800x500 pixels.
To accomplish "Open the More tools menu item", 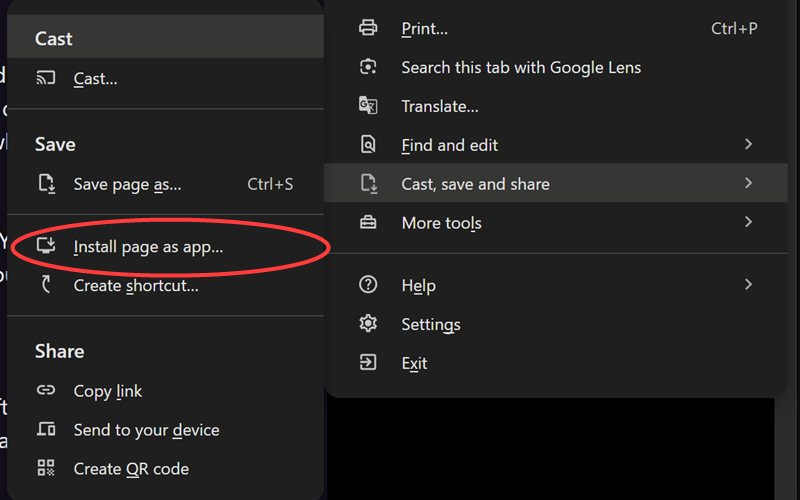I will (x=556, y=222).
